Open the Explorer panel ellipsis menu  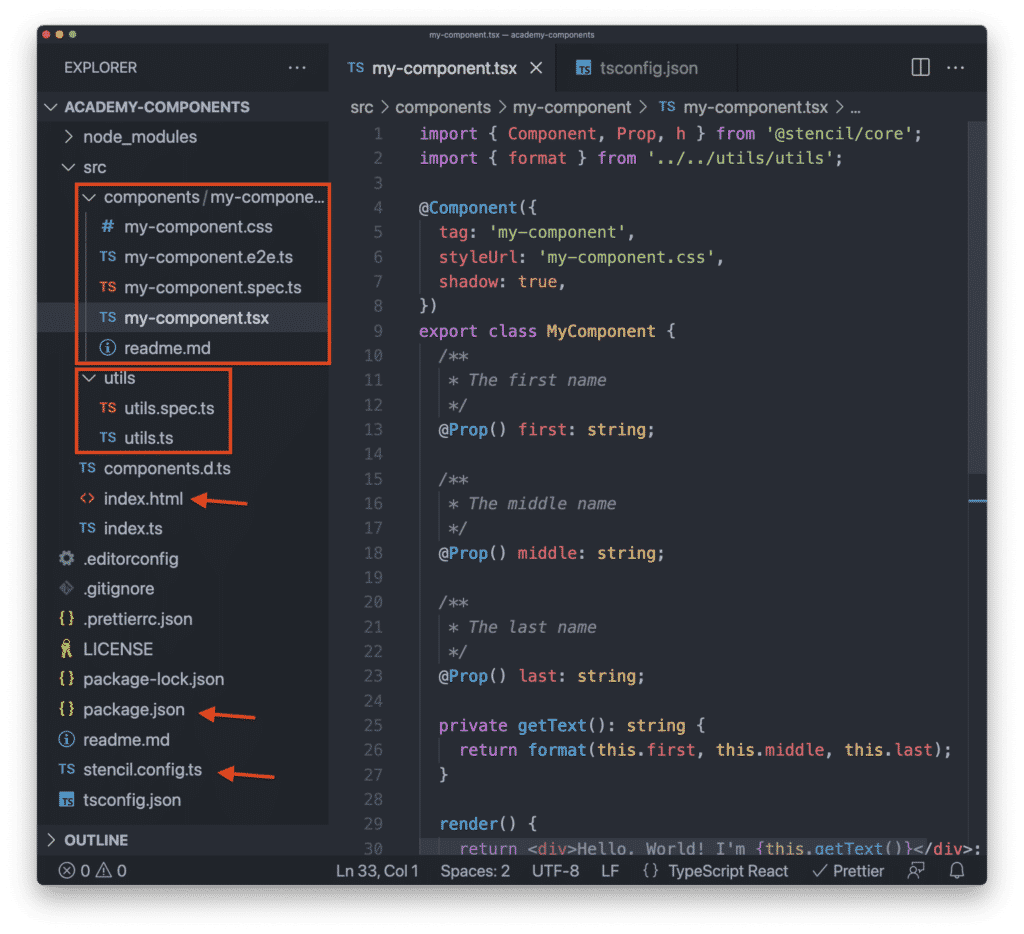coord(297,68)
